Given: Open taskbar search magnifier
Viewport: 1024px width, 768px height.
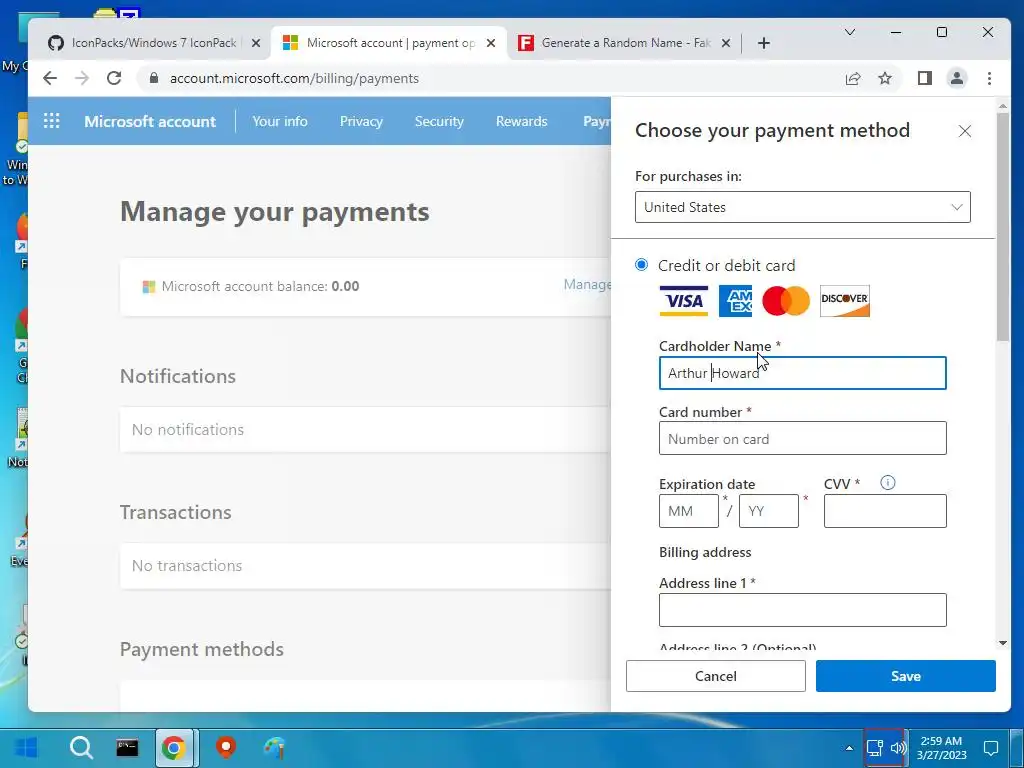Looking at the screenshot, I should coord(82,747).
